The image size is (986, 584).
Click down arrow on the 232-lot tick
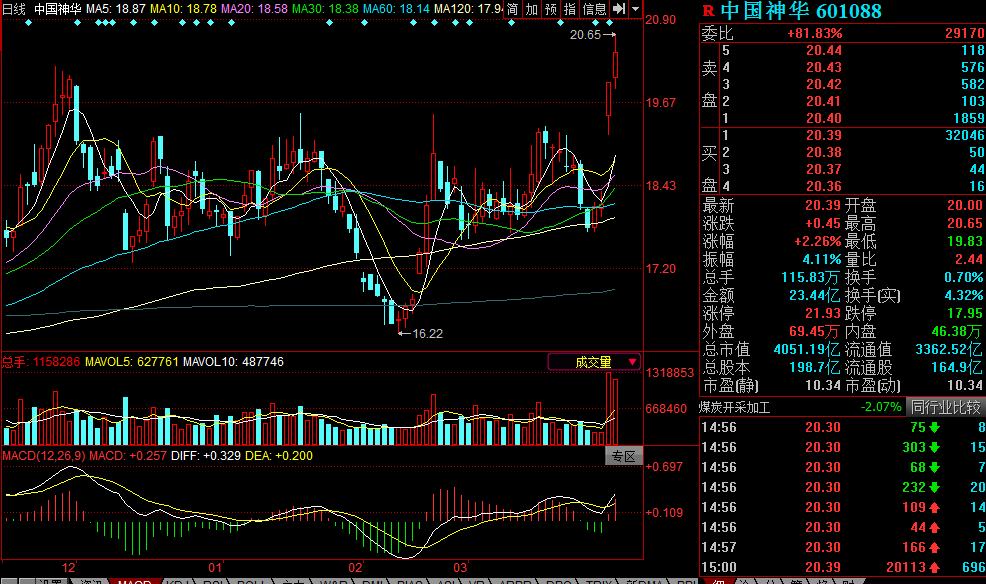pyautogui.click(x=934, y=487)
